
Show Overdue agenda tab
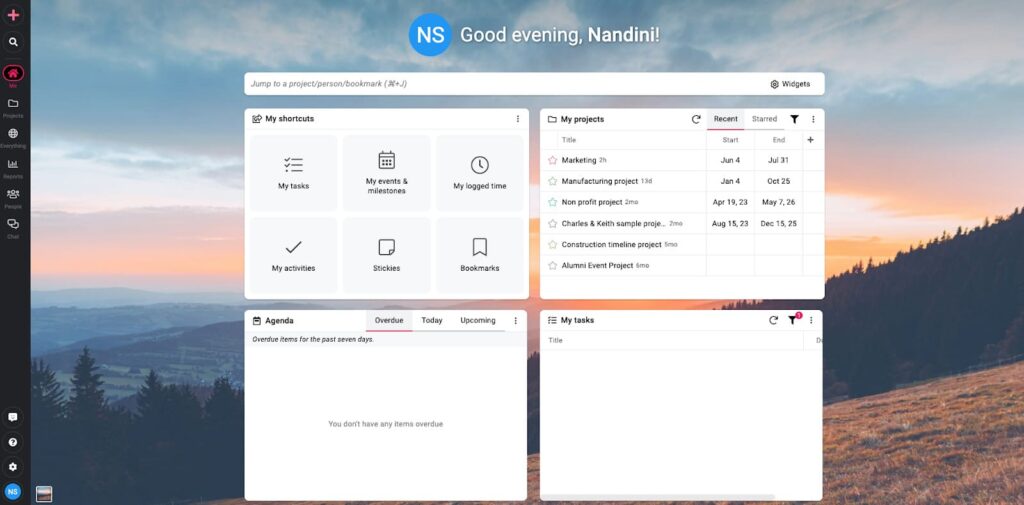[x=389, y=321]
